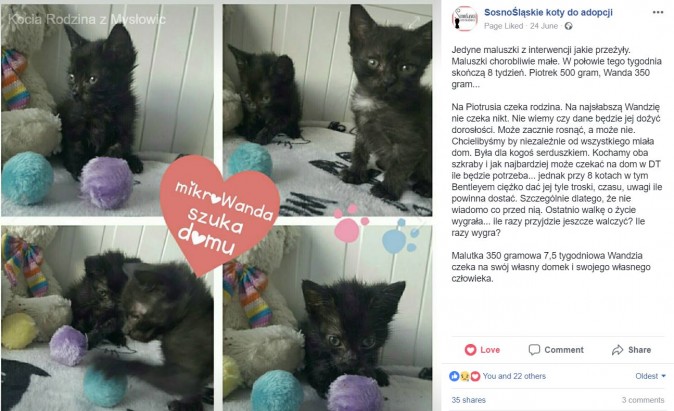Open the post options three-dot menu
The height and width of the screenshot is (411, 674).
coord(658,12)
